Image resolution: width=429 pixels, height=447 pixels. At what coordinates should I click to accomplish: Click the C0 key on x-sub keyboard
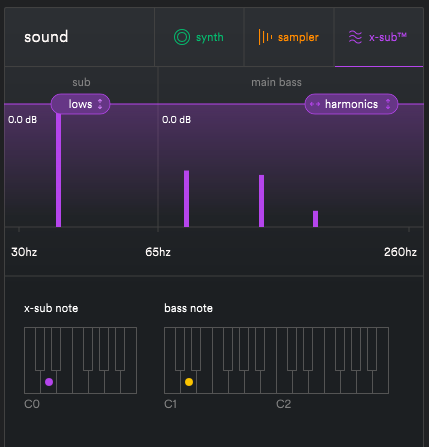point(32,382)
